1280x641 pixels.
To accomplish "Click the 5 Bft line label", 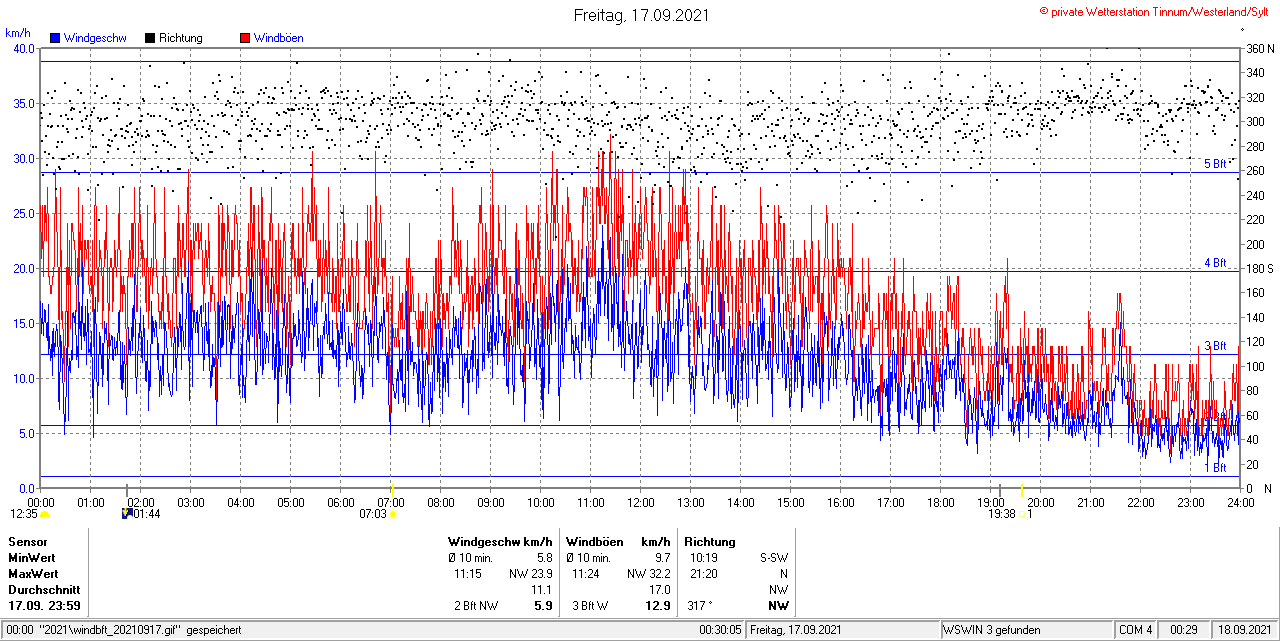I will coord(1215,164).
